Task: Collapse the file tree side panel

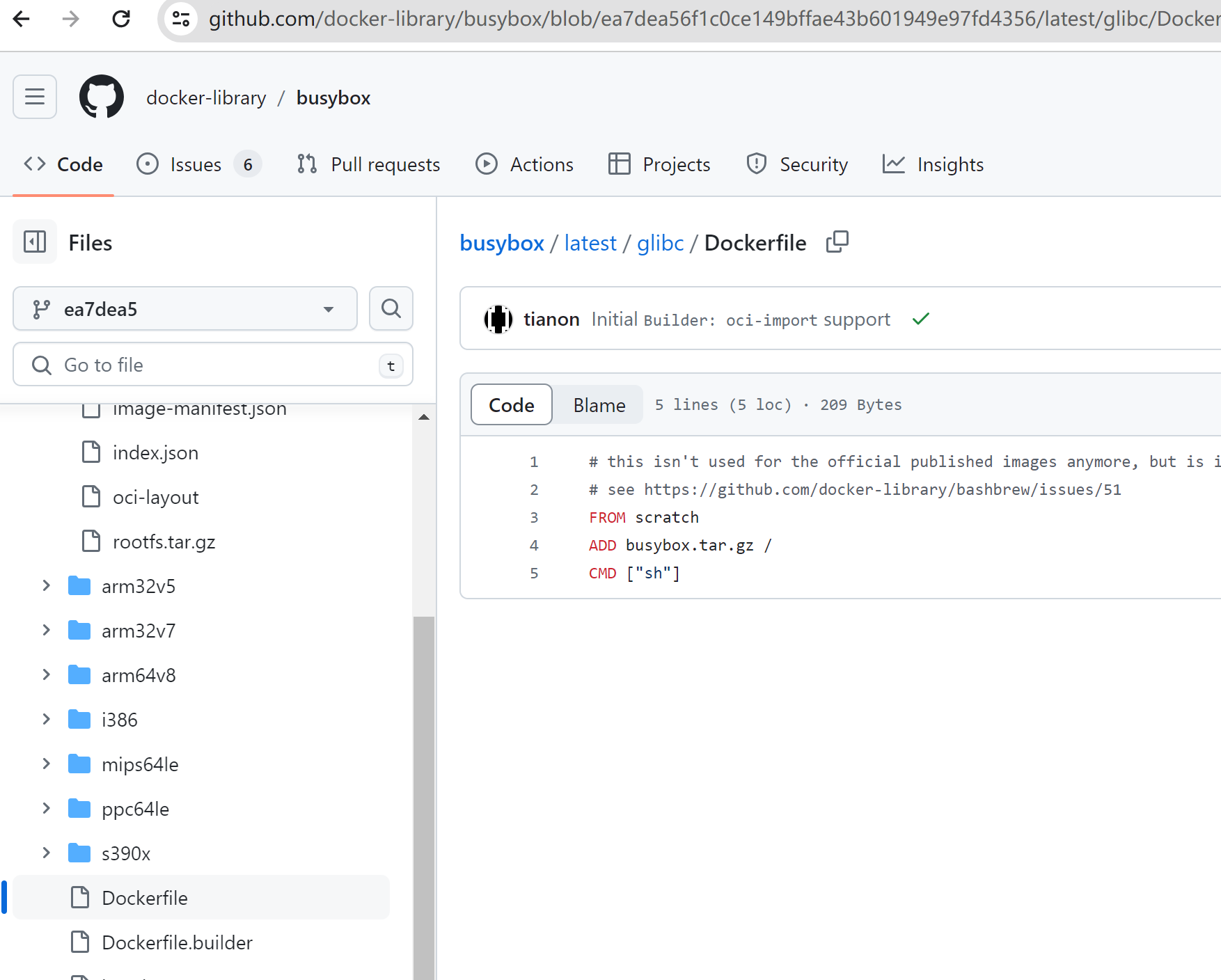Action: click(x=35, y=242)
